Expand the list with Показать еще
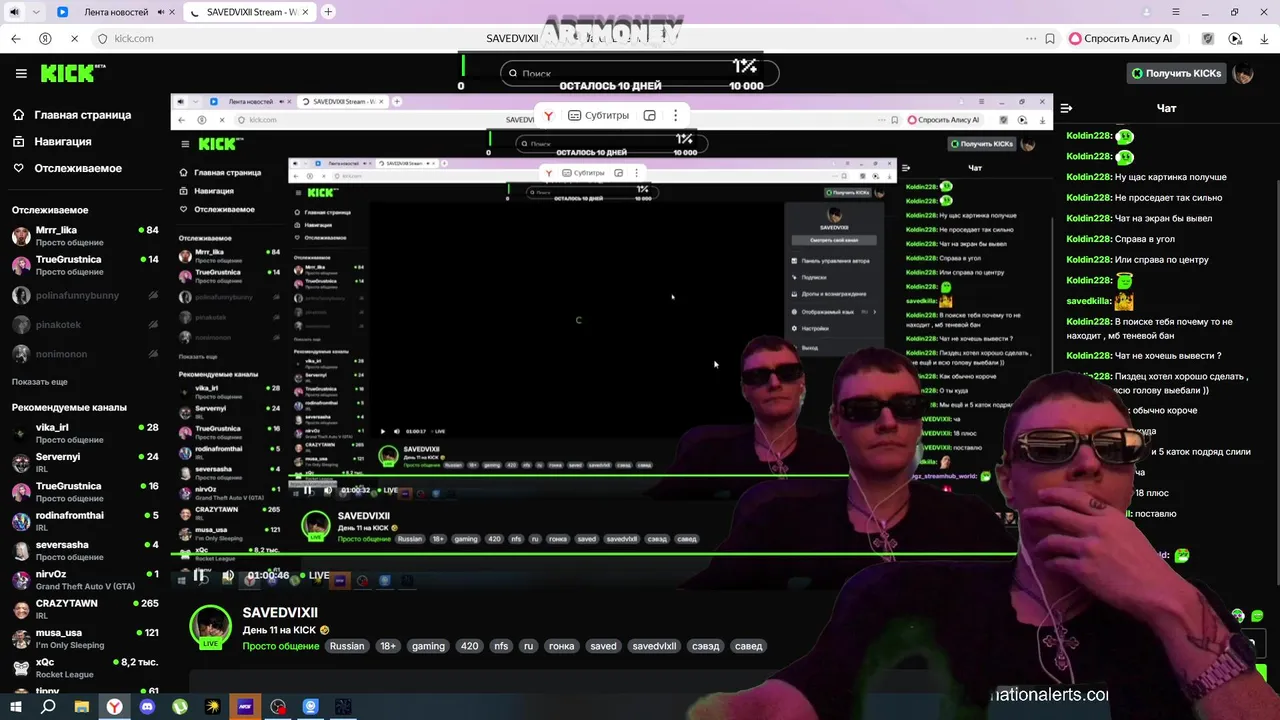This screenshot has width=1280, height=720. point(40,382)
